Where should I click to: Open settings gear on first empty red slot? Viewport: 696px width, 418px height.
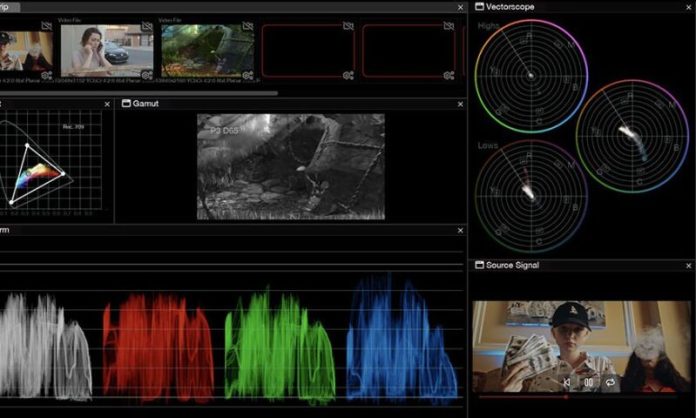347,75
